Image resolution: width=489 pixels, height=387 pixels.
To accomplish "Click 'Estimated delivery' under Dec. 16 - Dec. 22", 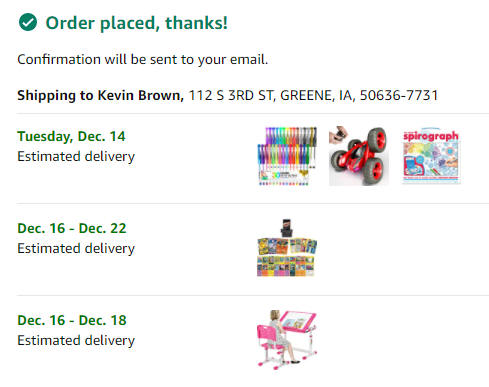I will point(76,248).
